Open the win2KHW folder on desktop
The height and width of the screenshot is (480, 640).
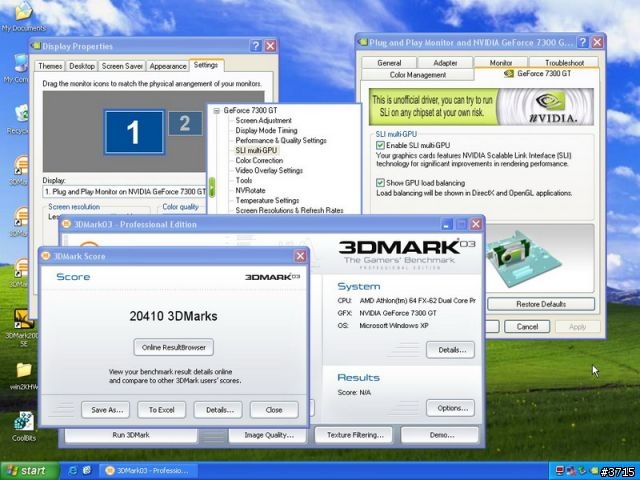point(24,376)
